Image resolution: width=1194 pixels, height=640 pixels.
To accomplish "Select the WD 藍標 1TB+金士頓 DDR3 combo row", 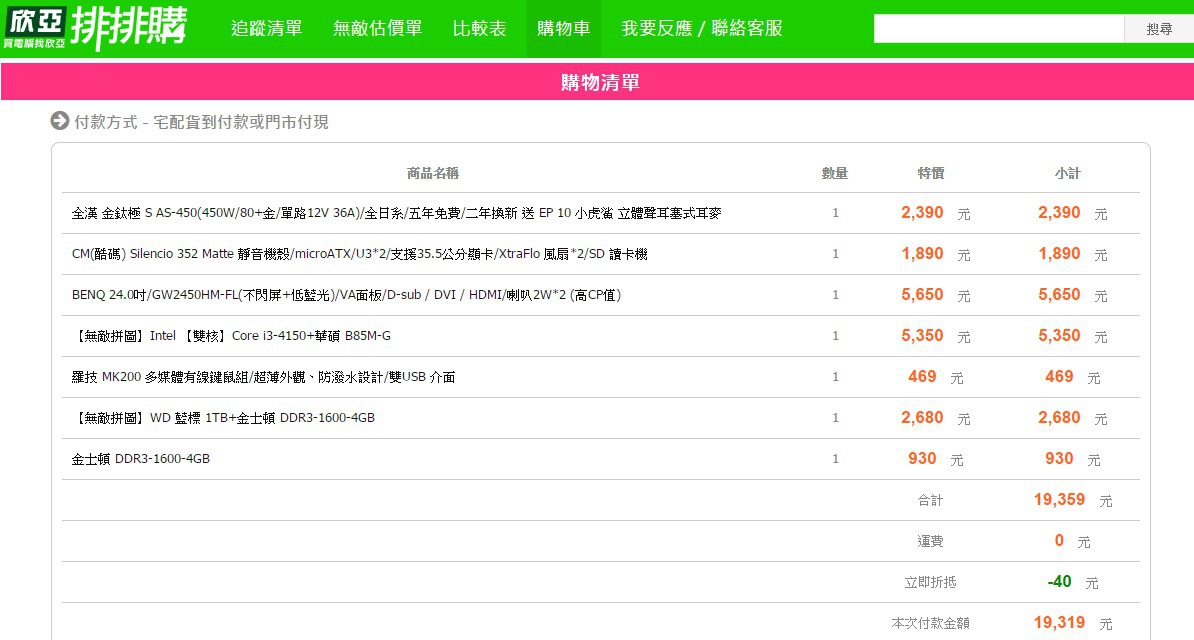I will tap(601, 418).
